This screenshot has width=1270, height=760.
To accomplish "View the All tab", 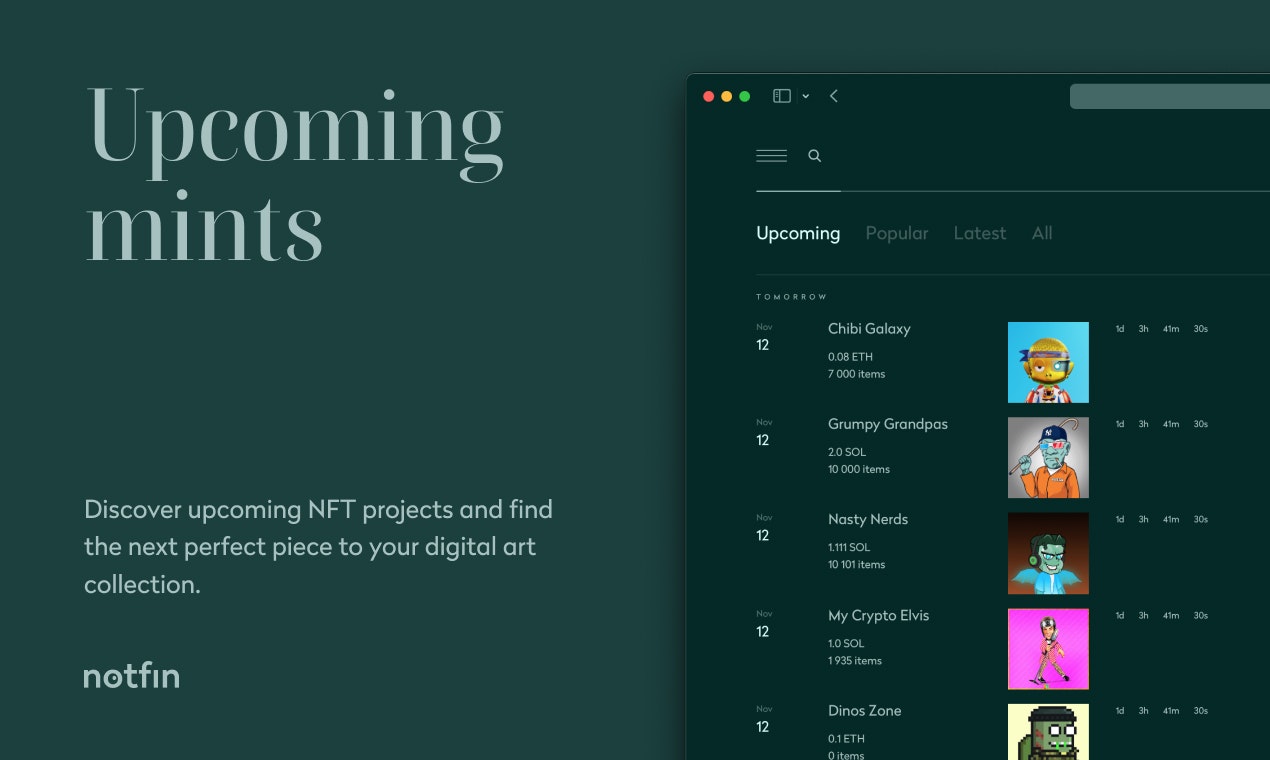I will pos(1041,233).
